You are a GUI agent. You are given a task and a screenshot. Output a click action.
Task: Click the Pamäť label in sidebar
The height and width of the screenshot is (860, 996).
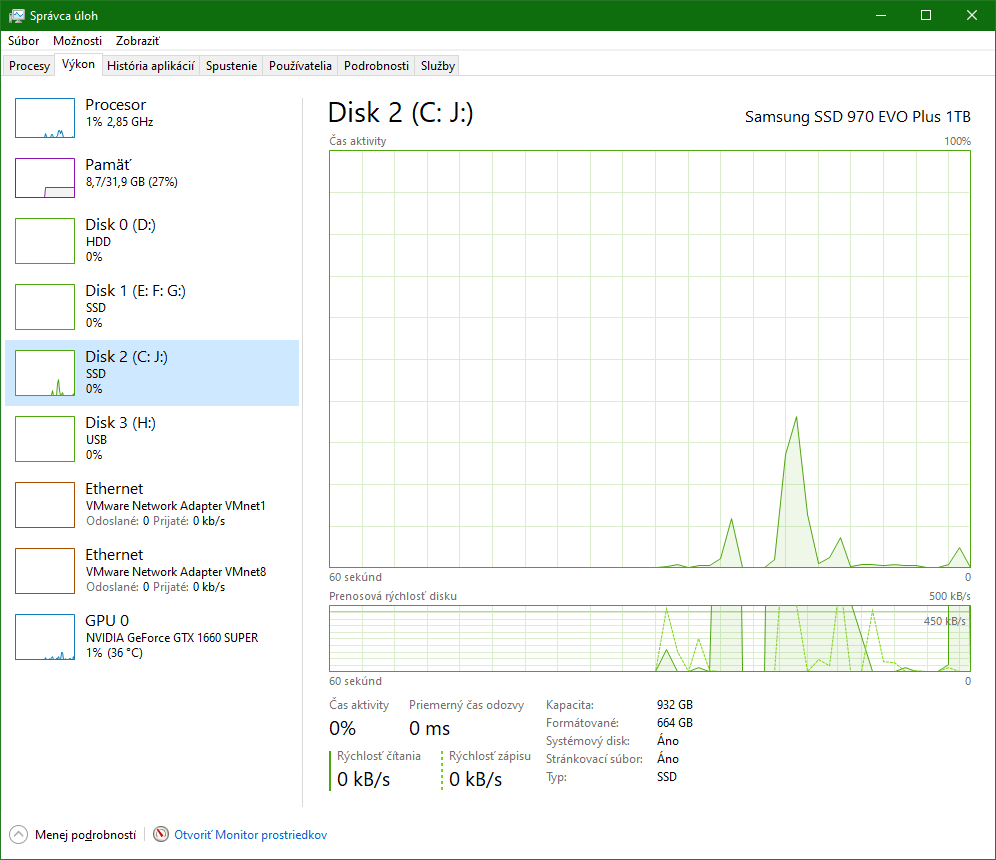[x=108, y=165]
